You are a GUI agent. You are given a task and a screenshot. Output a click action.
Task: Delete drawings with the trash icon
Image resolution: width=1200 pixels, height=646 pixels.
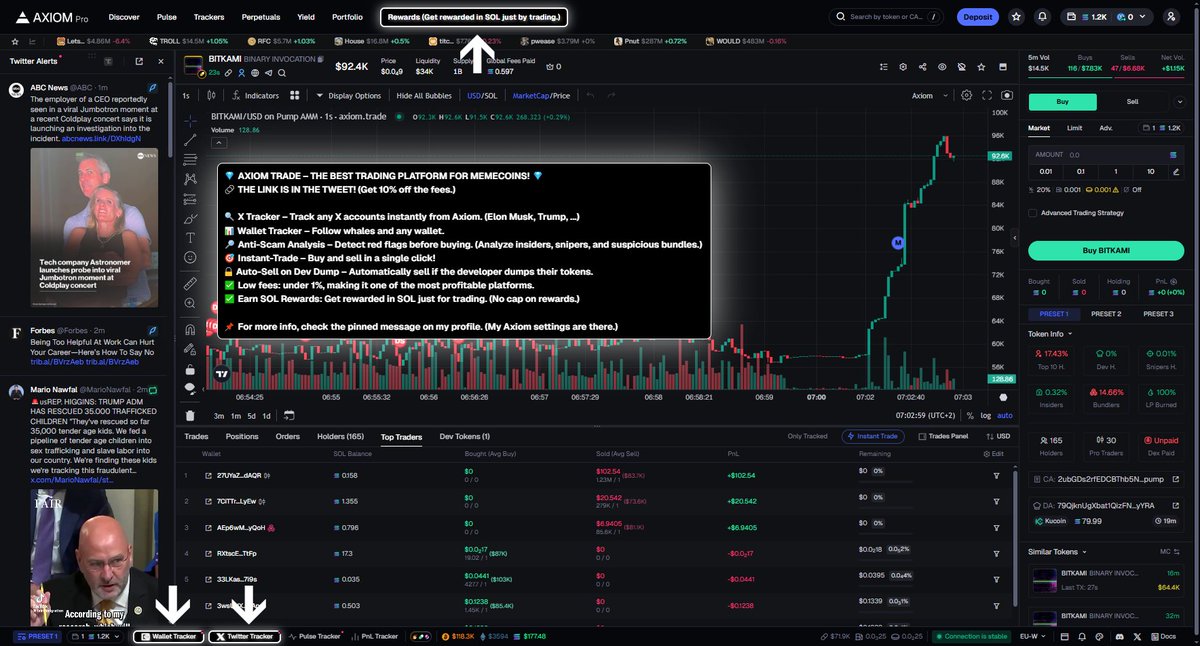(x=190, y=416)
